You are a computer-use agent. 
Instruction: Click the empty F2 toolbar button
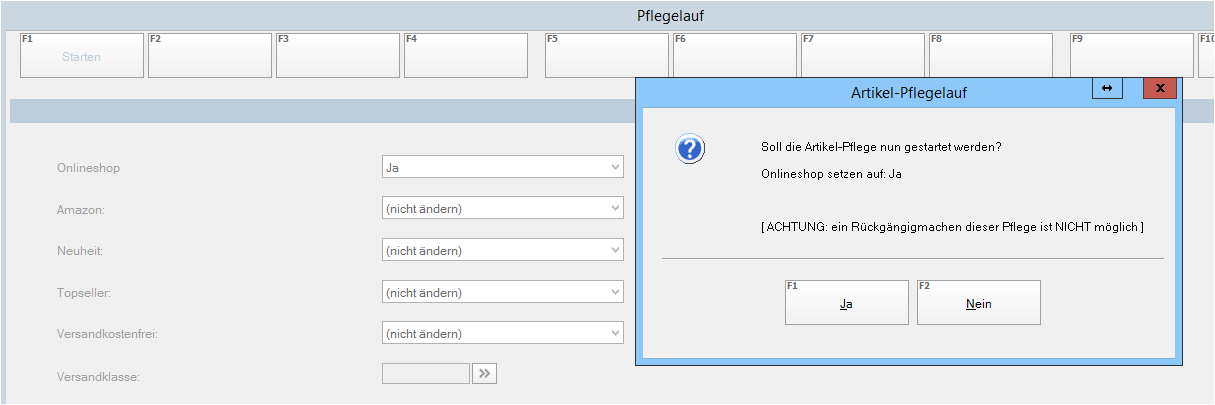[x=210, y=56]
